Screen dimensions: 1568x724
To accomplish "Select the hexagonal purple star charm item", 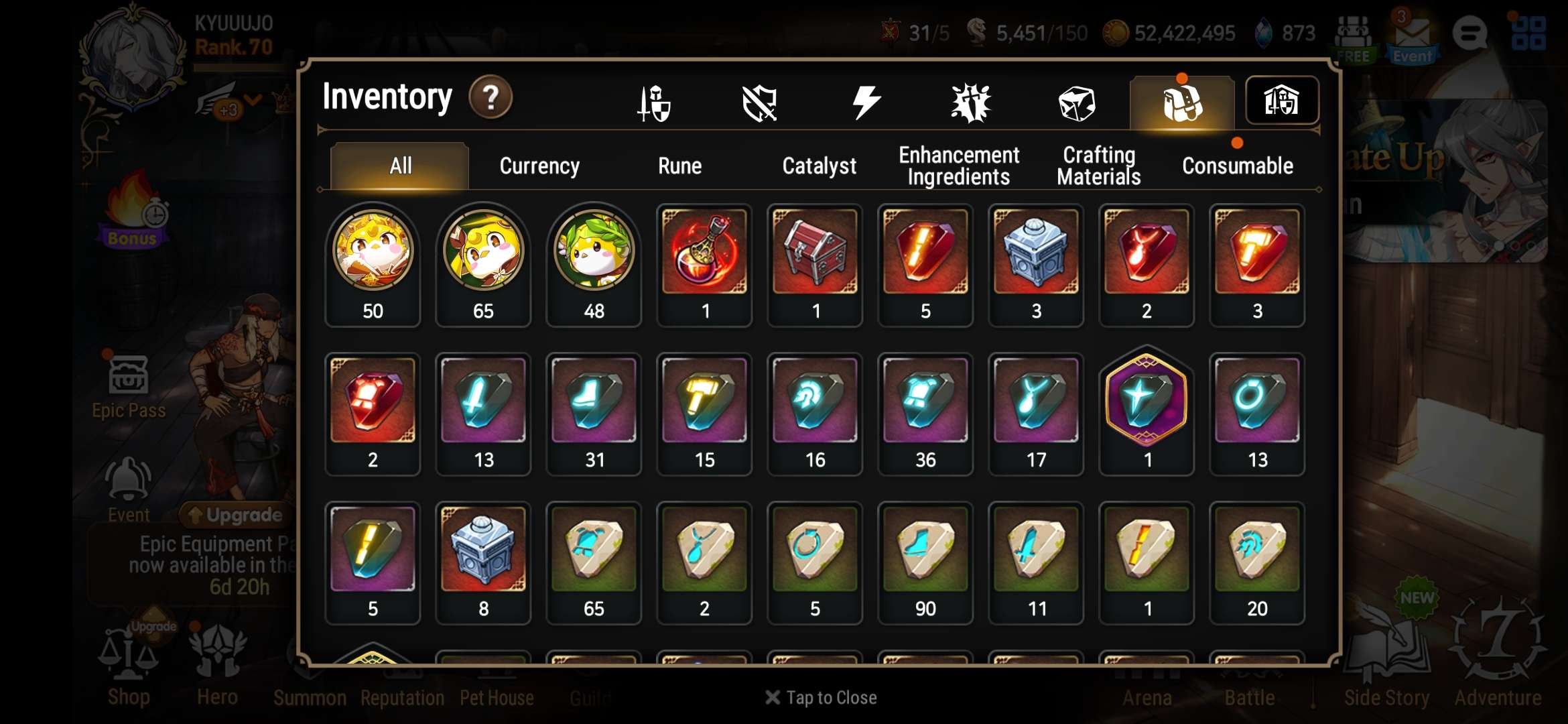I will point(1147,413).
